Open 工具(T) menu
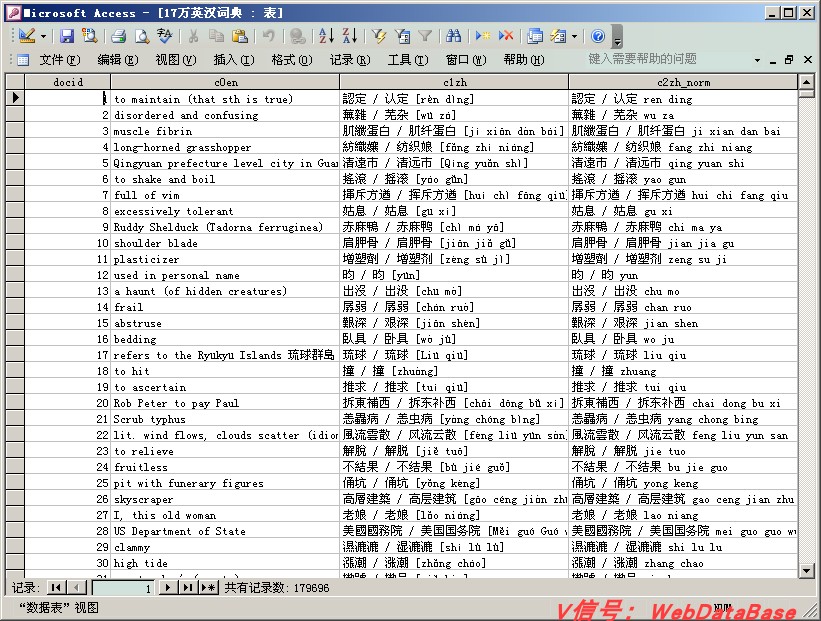The height and width of the screenshot is (621, 821). pyautogui.click(x=408, y=60)
